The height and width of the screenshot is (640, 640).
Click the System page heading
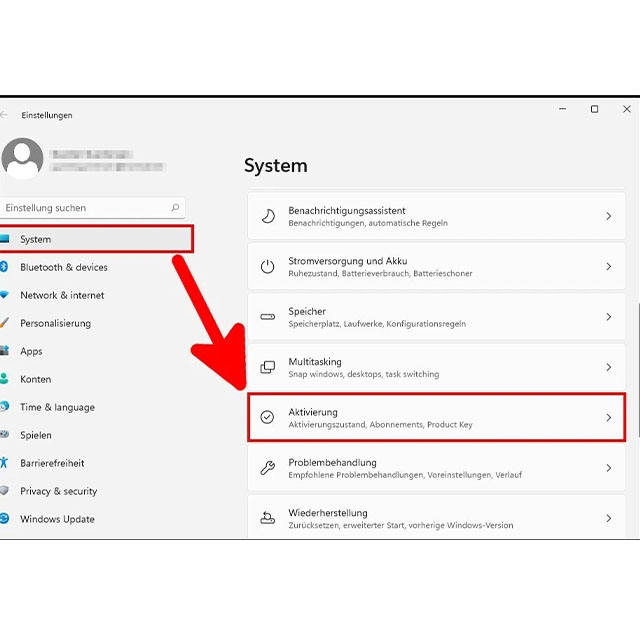pyautogui.click(x=276, y=166)
